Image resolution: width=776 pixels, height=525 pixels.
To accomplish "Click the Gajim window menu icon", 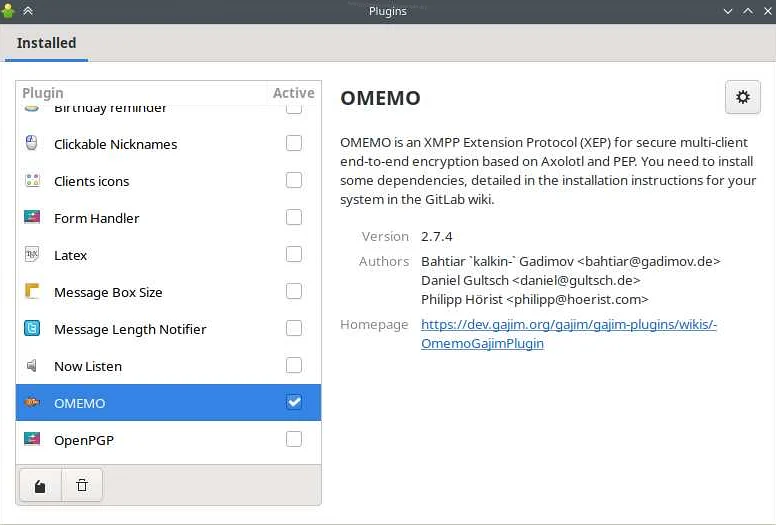I will [x=9, y=11].
